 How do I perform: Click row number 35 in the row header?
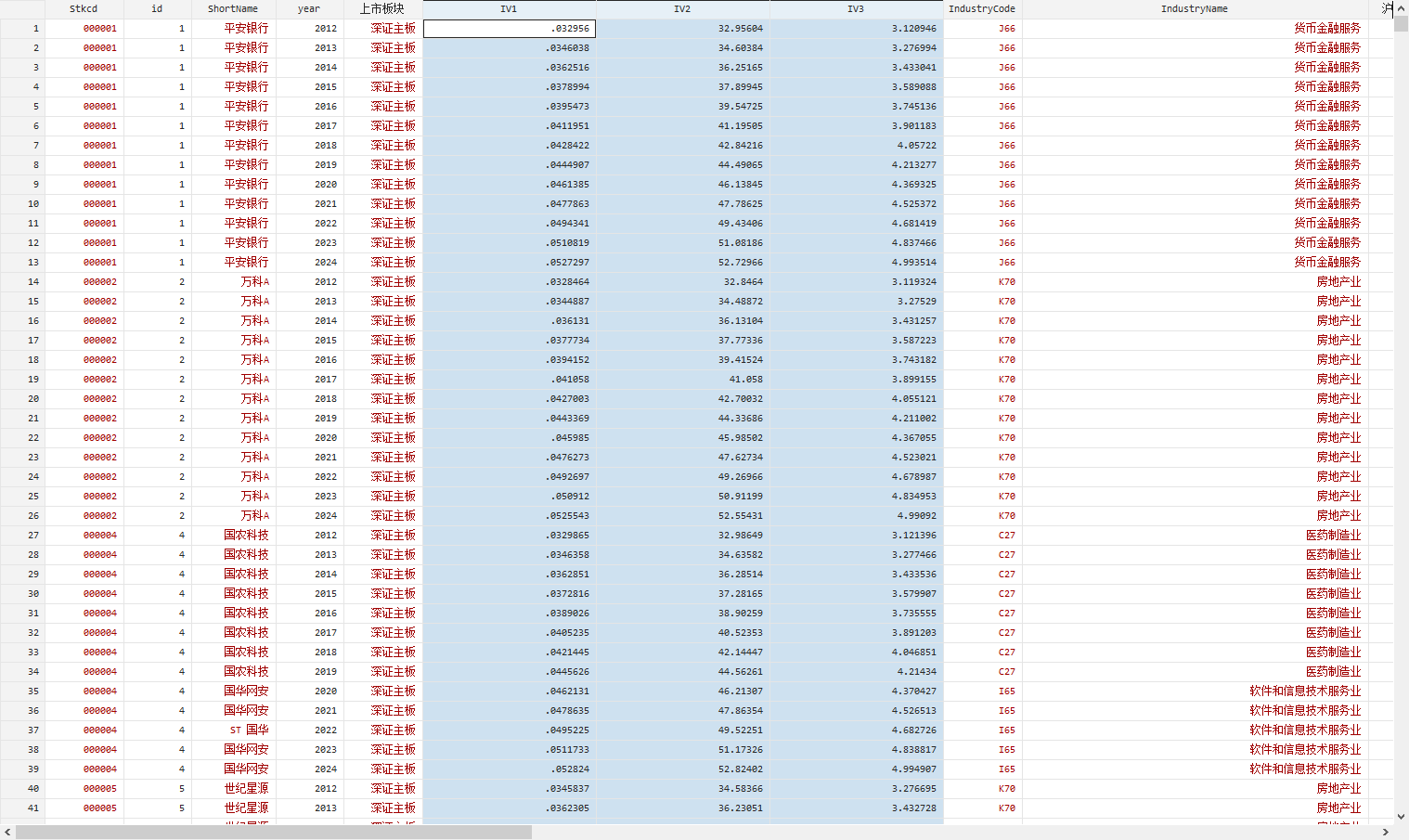pos(23,691)
